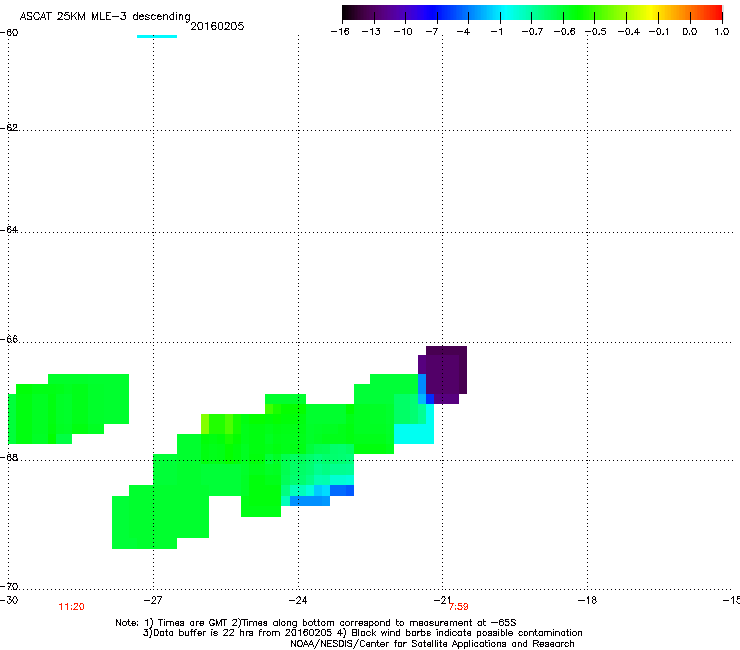740x650 pixels.
Task: Click the color bar label '-10'
Action: click(x=403, y=32)
